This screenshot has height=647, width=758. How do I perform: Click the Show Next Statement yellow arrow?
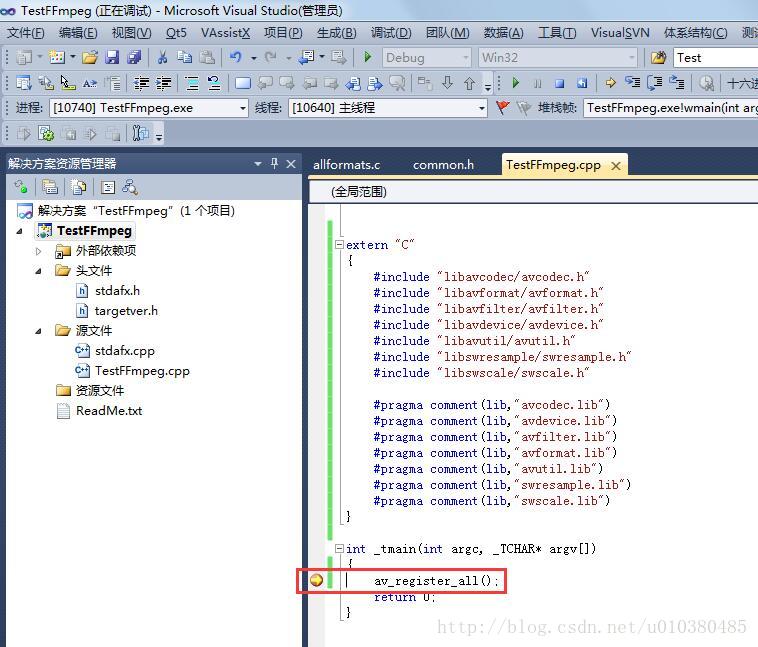click(x=611, y=83)
